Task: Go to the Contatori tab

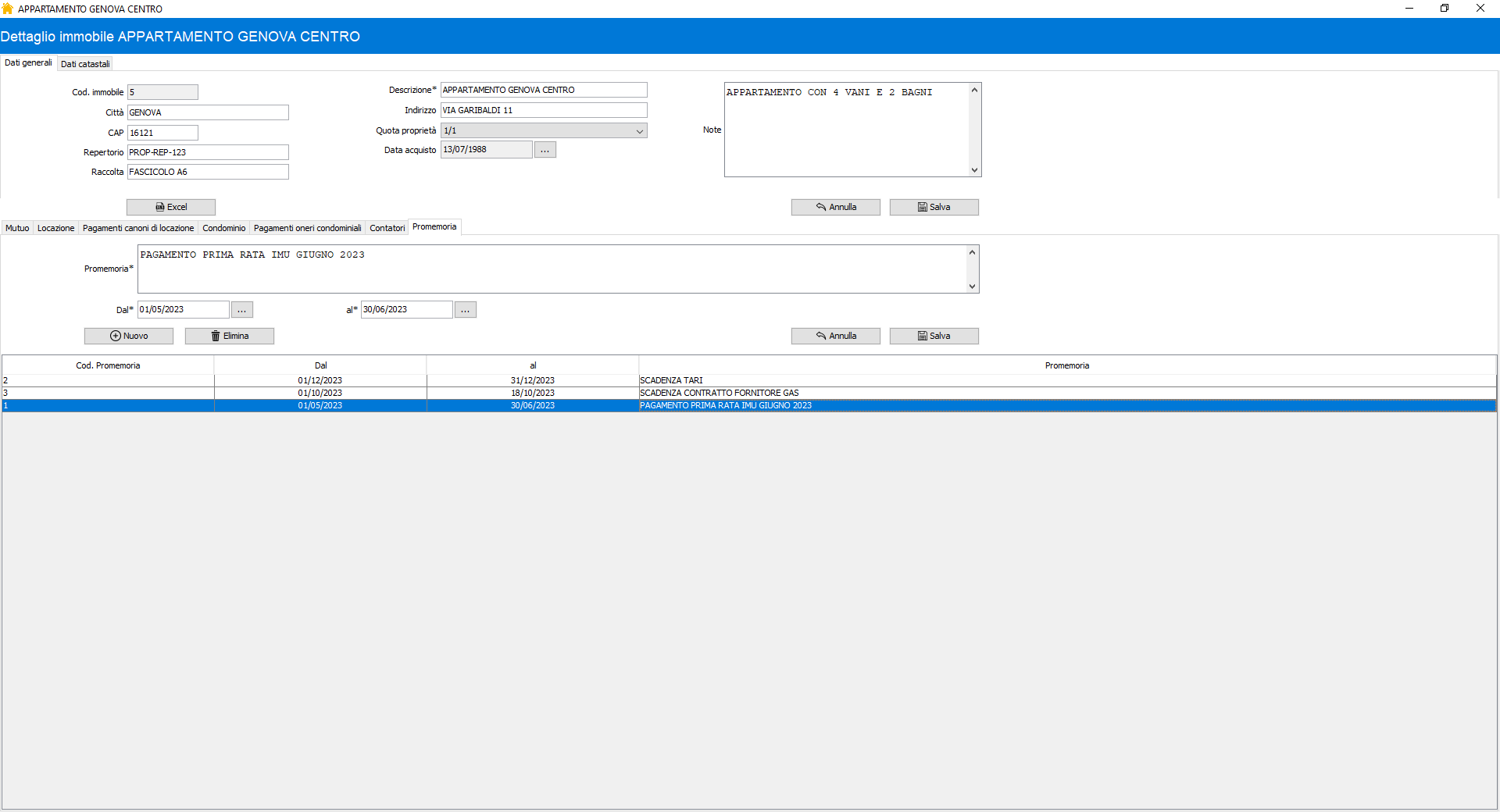Action: (387, 228)
